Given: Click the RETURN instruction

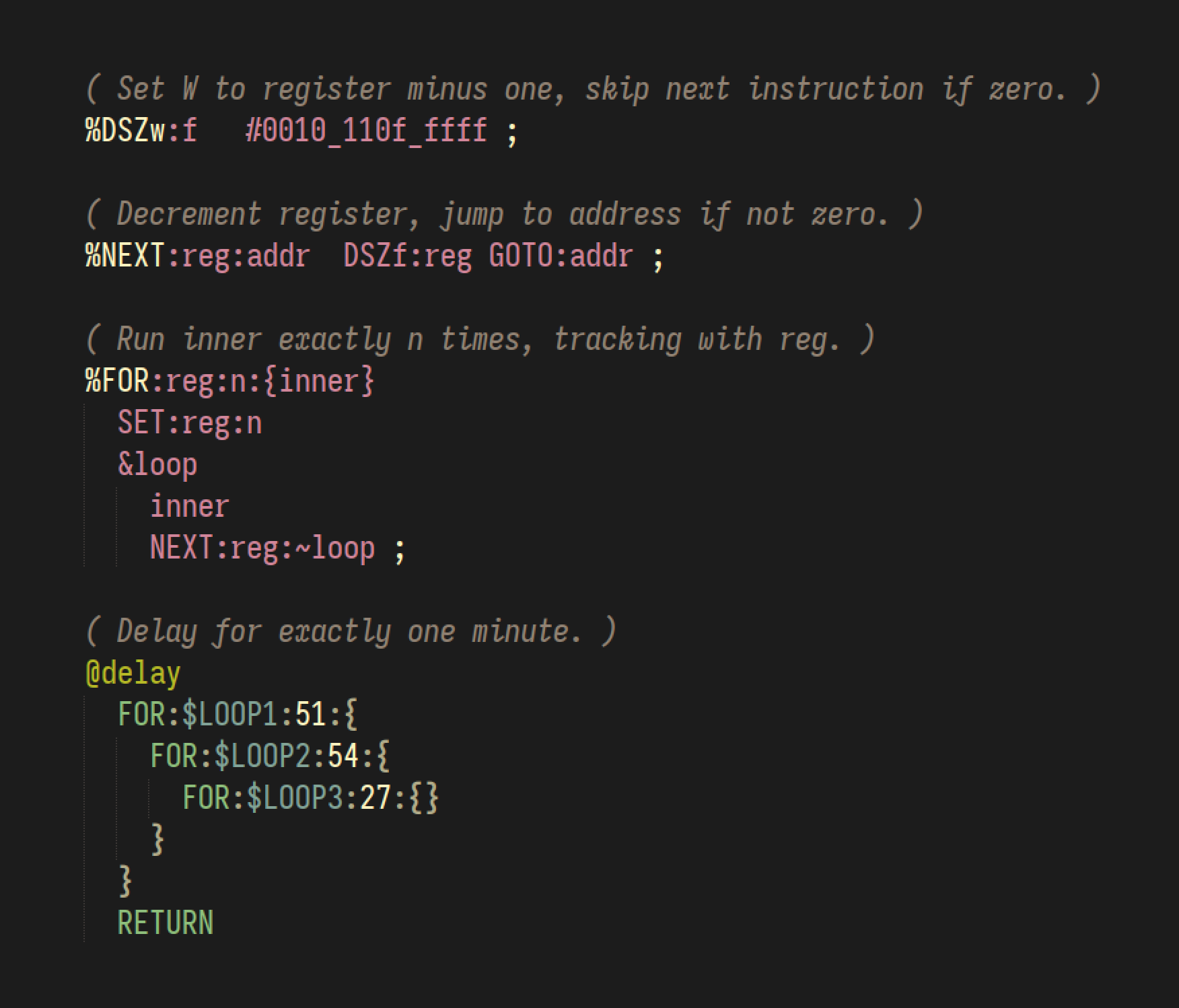Looking at the screenshot, I should tap(166, 923).
